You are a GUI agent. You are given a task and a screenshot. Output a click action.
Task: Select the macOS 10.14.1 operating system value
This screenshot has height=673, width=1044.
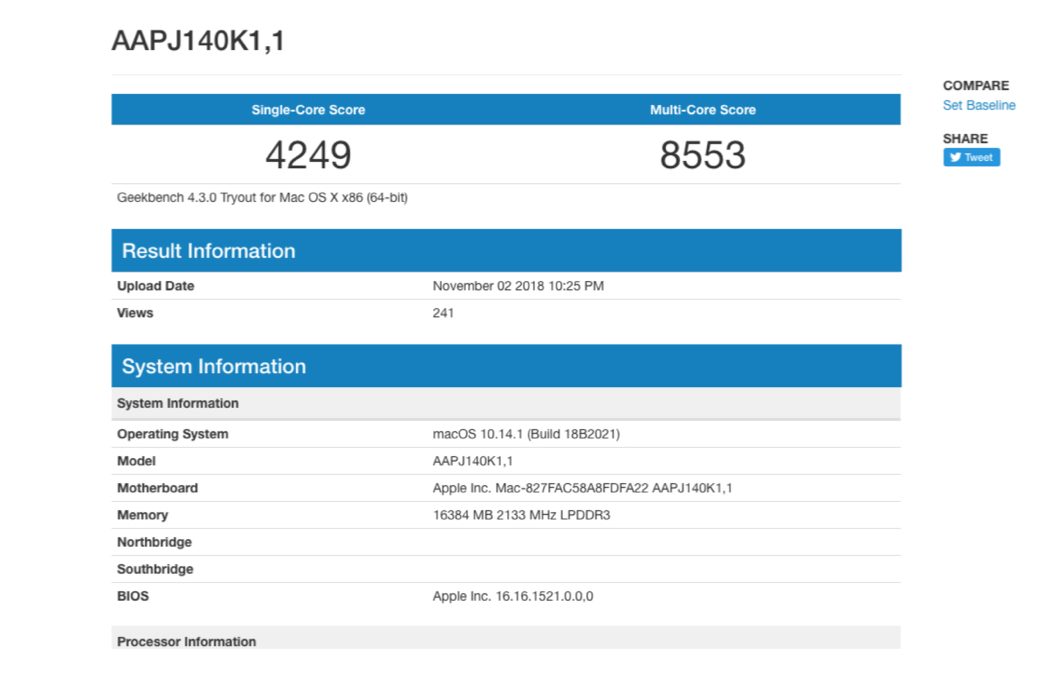click(x=526, y=434)
